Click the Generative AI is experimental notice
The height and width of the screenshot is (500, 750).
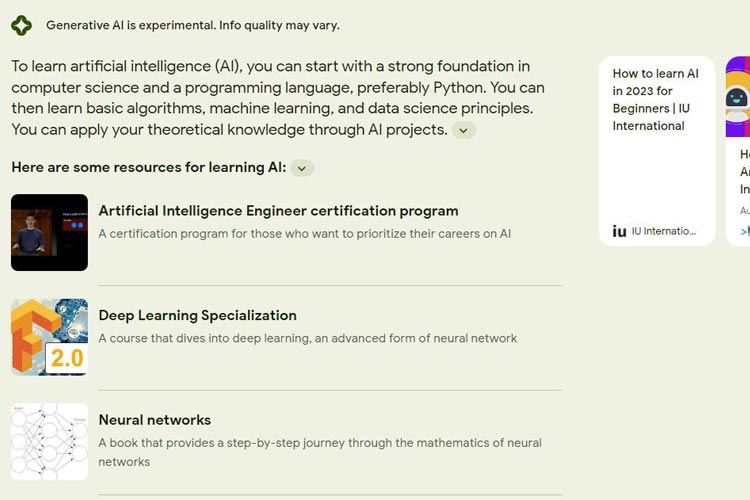[x=193, y=25]
